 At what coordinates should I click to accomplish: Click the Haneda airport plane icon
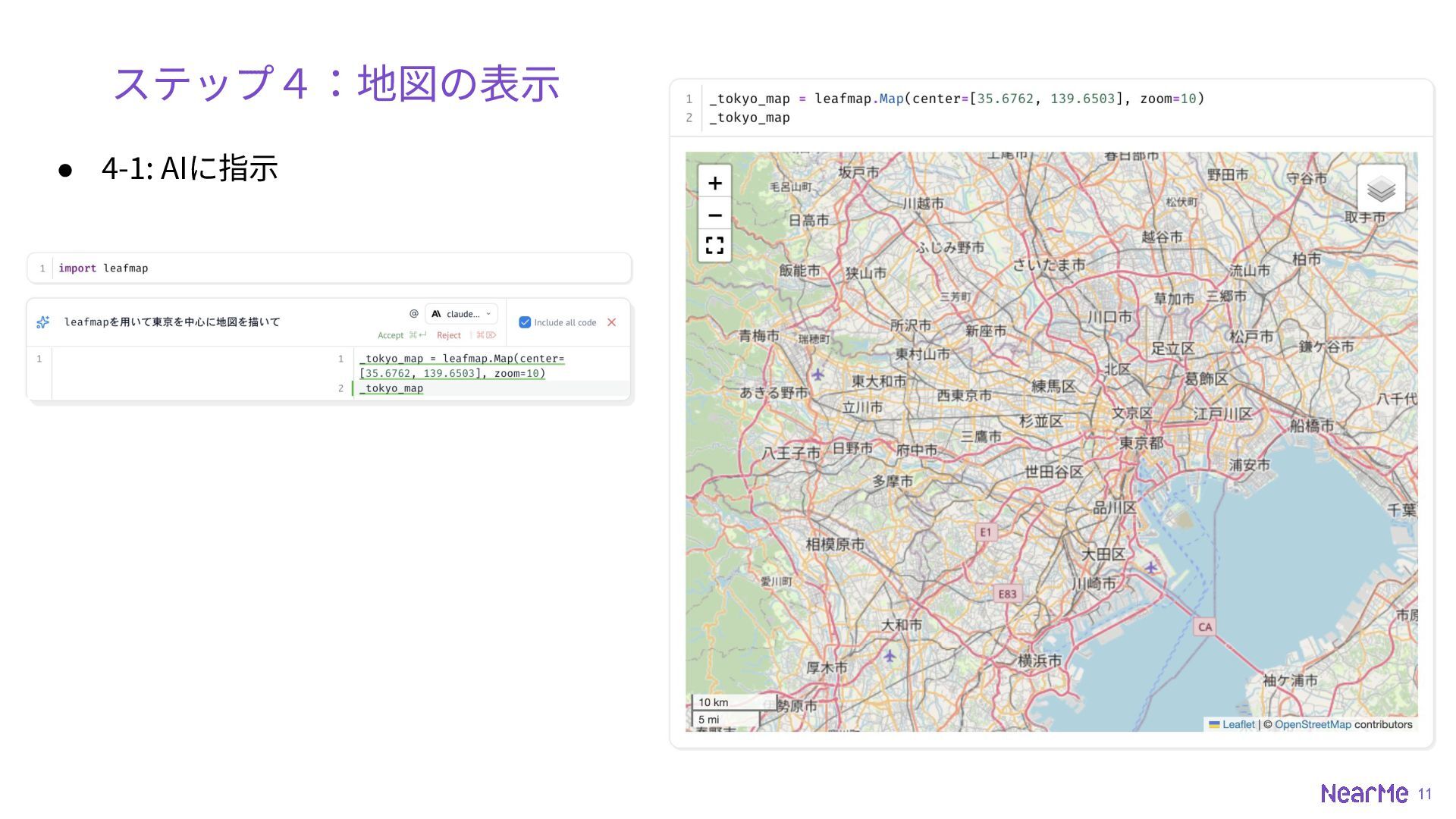pyautogui.click(x=1151, y=567)
